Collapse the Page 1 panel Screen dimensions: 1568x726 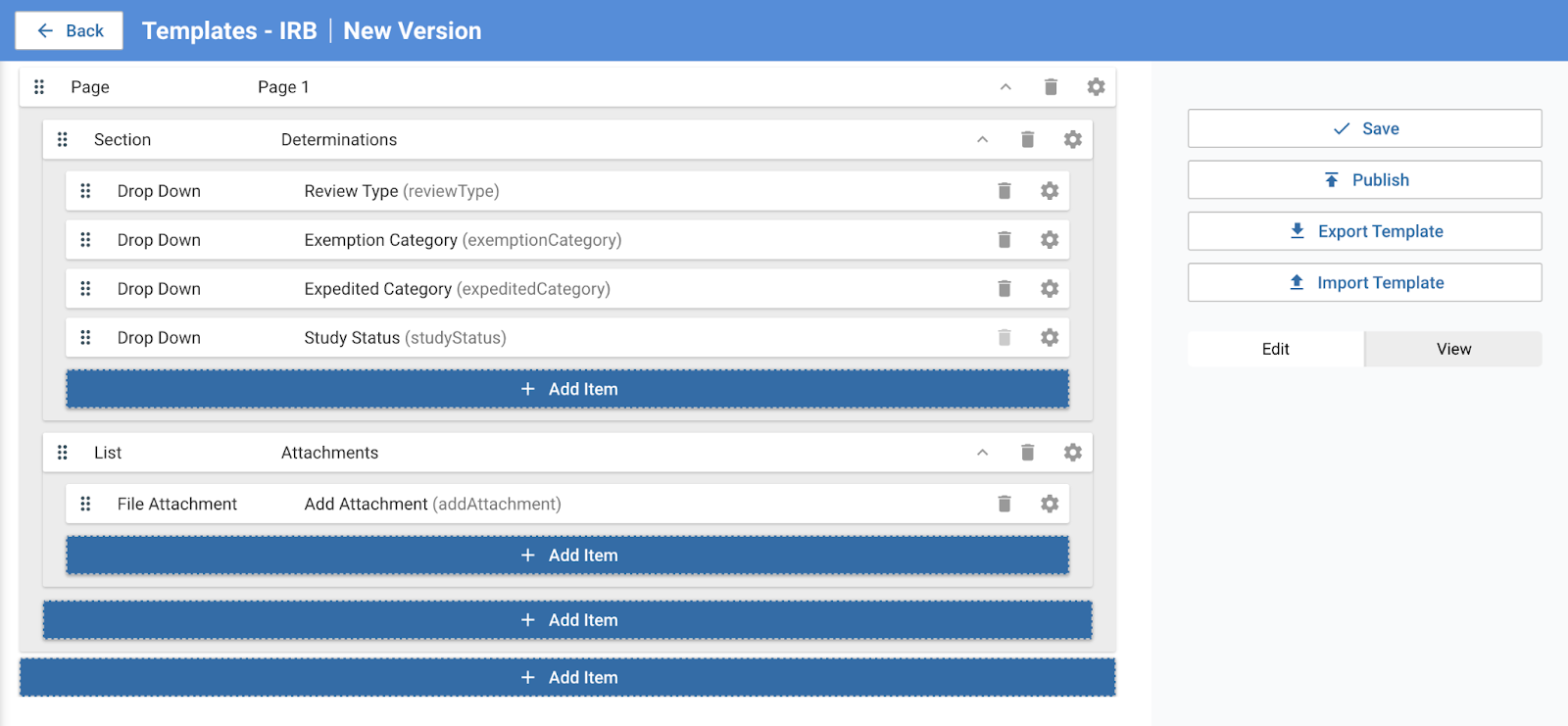[1005, 87]
